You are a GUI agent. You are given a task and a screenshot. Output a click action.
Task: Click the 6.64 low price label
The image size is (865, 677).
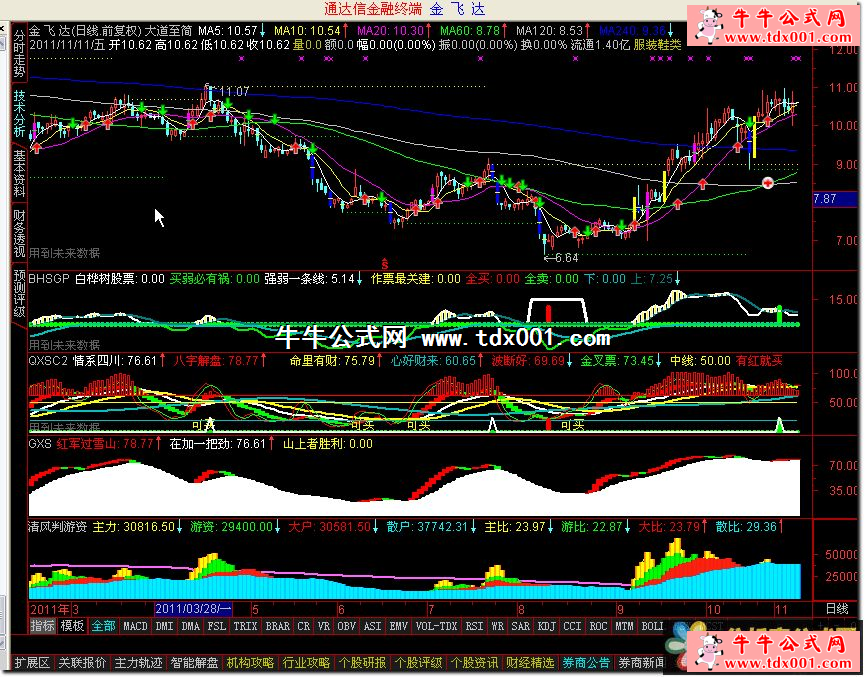point(565,258)
